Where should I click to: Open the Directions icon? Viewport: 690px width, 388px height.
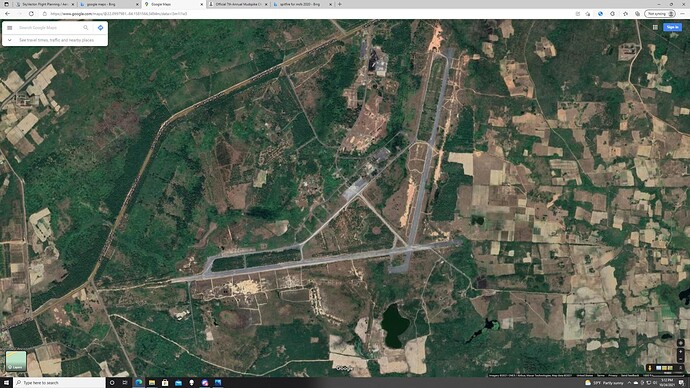click(x=100, y=28)
